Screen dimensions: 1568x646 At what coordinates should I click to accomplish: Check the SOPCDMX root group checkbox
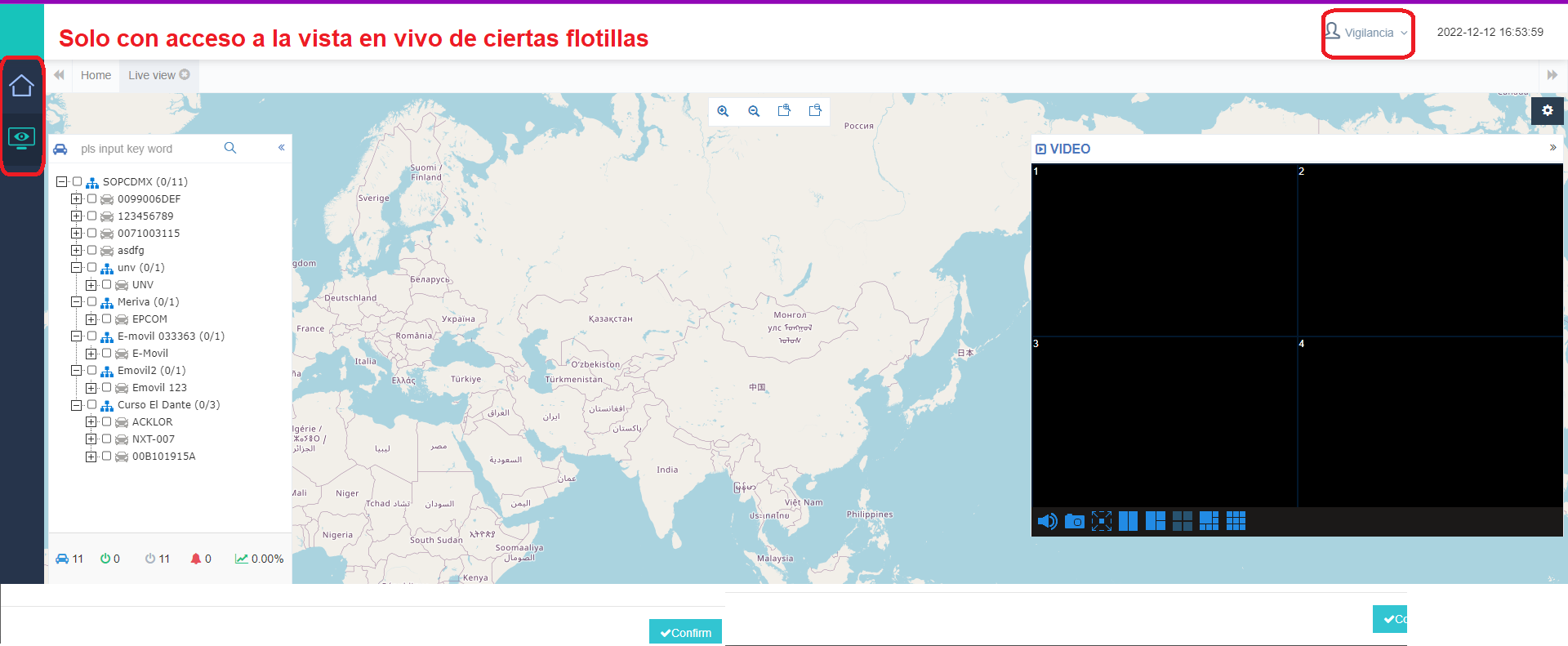click(x=78, y=182)
